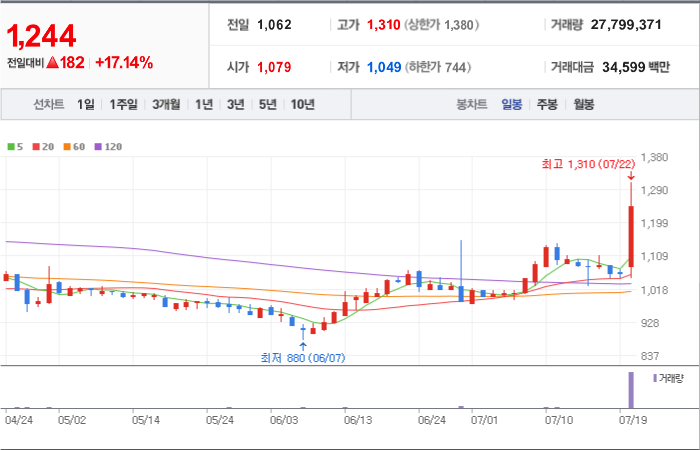Click the red 20-day moving average legend
The width and height of the screenshot is (700, 450).
[x=43, y=146]
